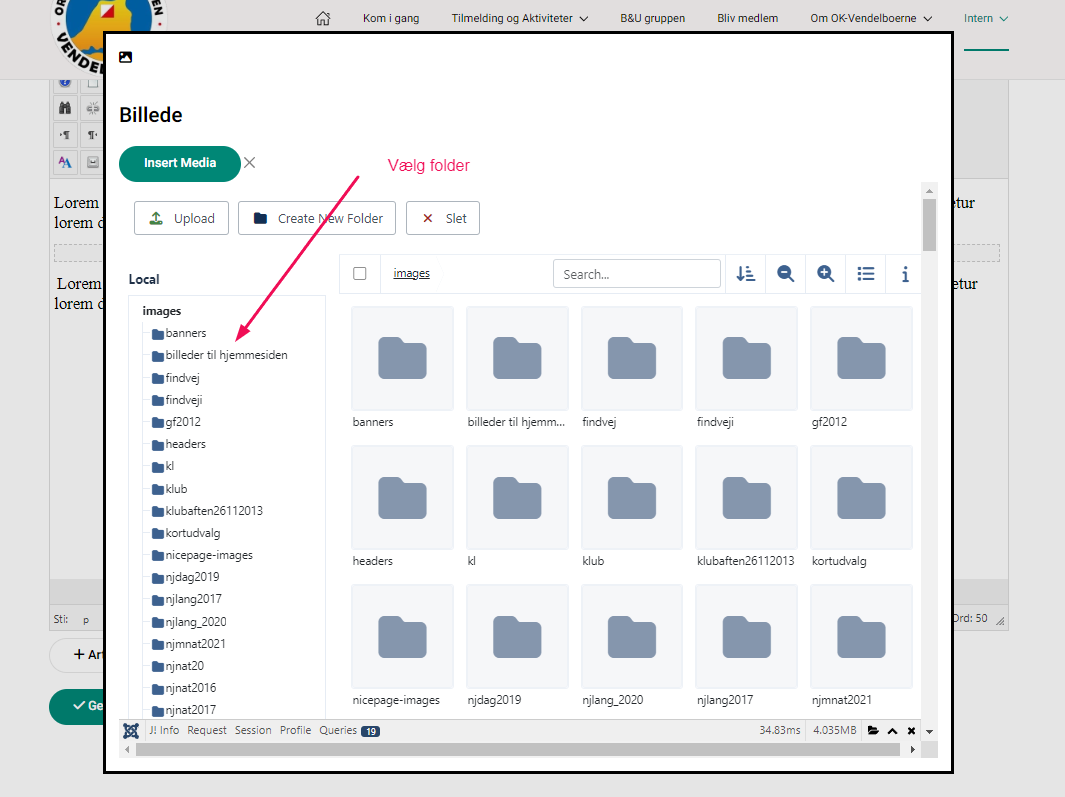The image size is (1065, 797).
Task: Click the zoom in magnifier icon
Action: (825, 274)
